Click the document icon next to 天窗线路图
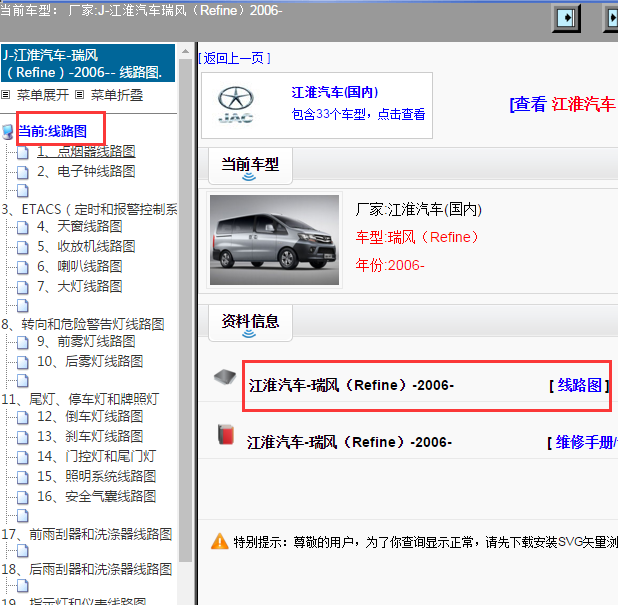 pos(22,227)
